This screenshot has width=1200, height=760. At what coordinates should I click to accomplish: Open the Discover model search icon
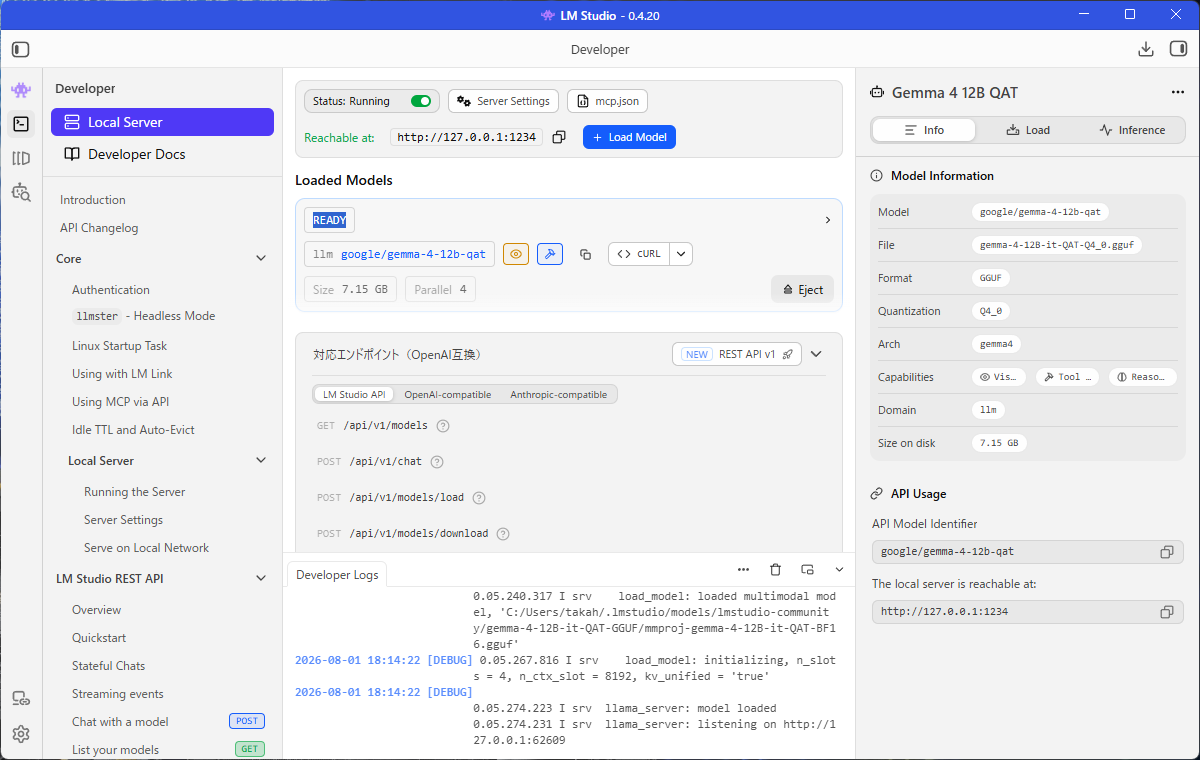[21, 192]
